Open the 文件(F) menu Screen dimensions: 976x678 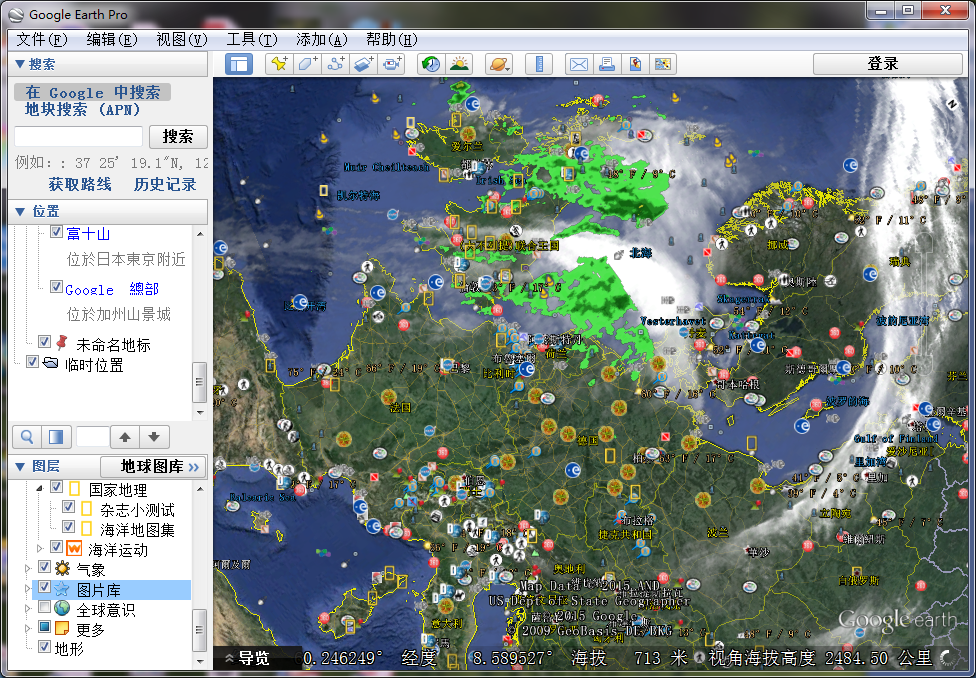pyautogui.click(x=41, y=40)
